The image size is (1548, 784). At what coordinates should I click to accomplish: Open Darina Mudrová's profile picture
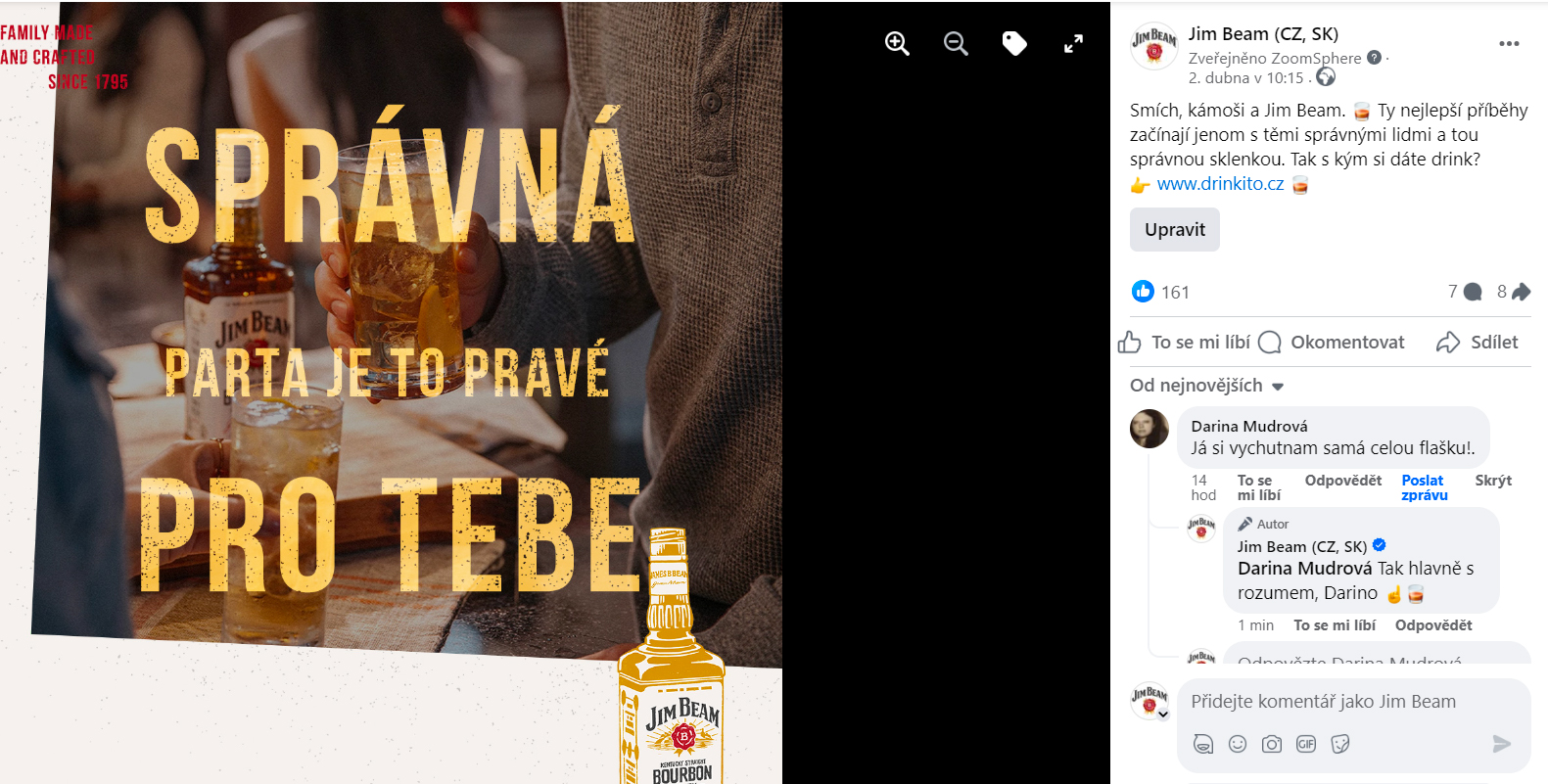pos(1149,429)
